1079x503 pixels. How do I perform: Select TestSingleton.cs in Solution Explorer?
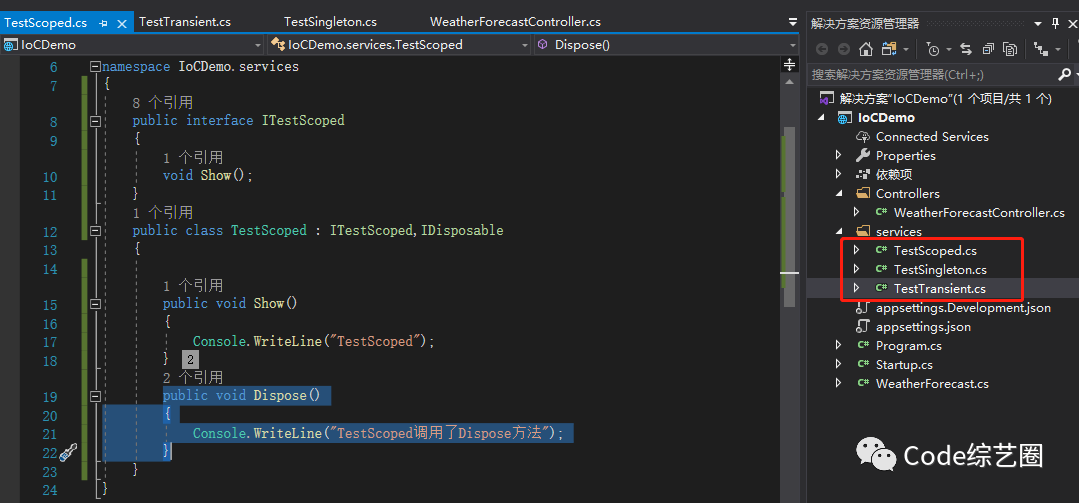click(x=940, y=269)
